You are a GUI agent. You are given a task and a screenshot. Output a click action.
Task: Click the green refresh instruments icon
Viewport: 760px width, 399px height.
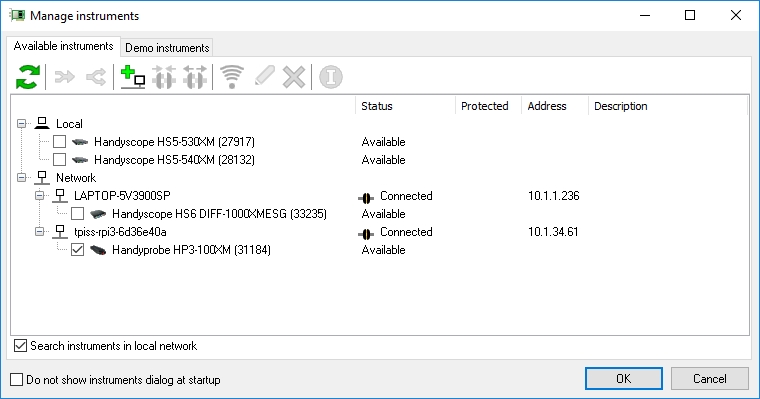pyautogui.click(x=28, y=77)
